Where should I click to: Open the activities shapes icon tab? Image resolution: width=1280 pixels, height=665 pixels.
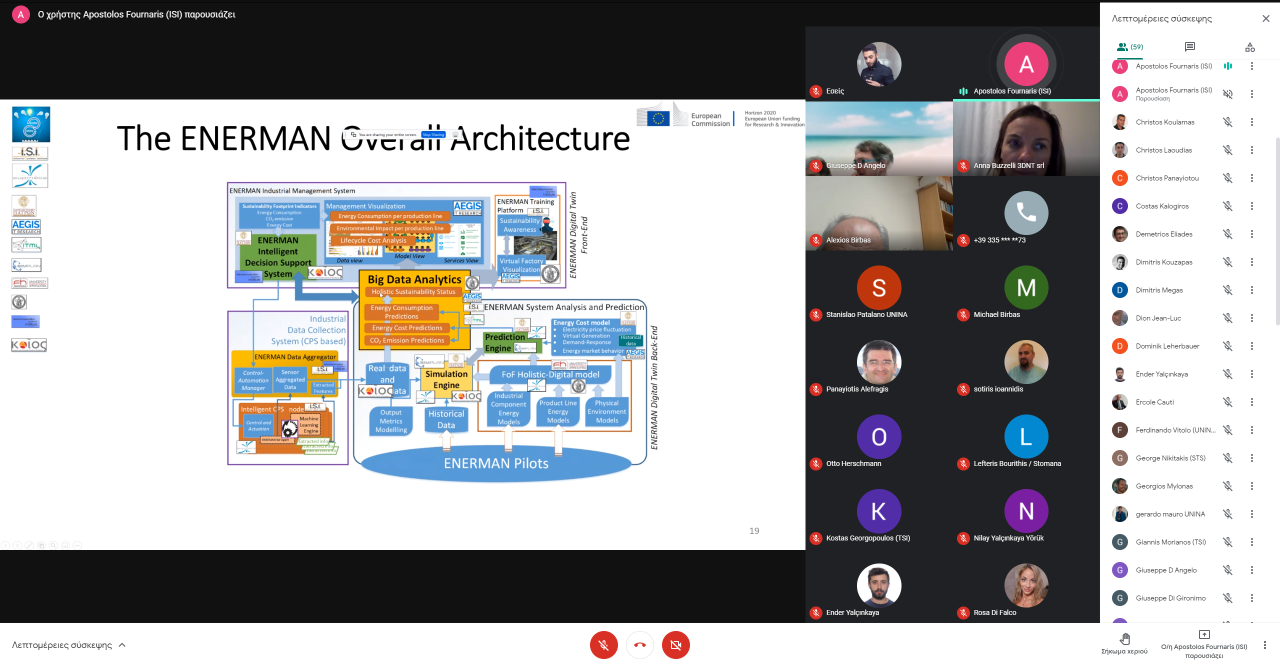point(1249,47)
